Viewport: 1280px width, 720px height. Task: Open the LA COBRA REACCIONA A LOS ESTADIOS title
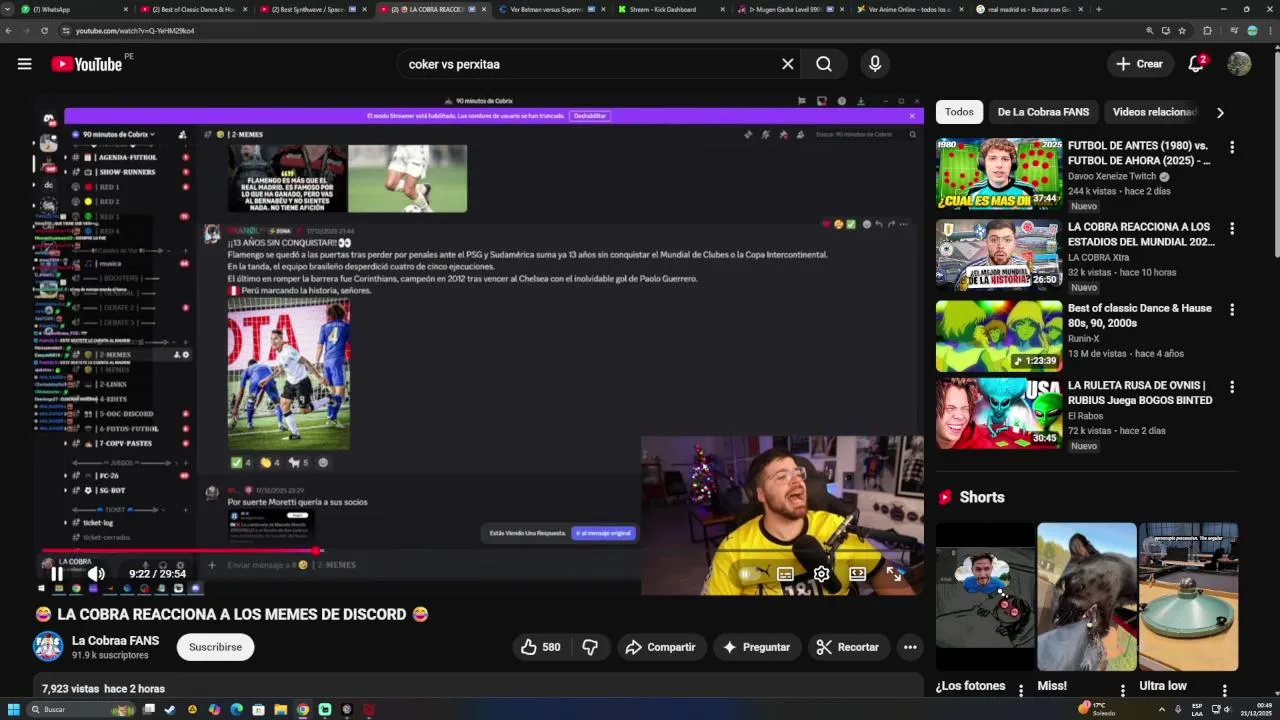pos(1141,234)
